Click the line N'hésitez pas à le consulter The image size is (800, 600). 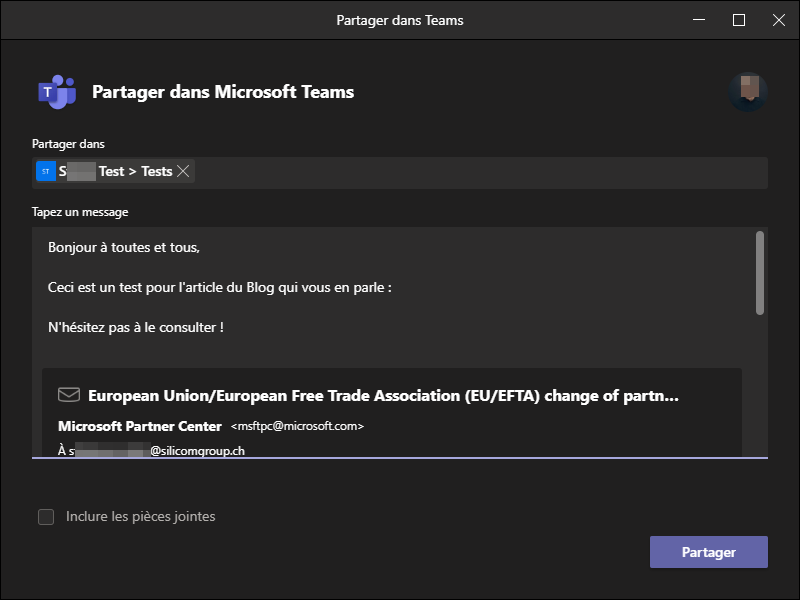click(136, 328)
